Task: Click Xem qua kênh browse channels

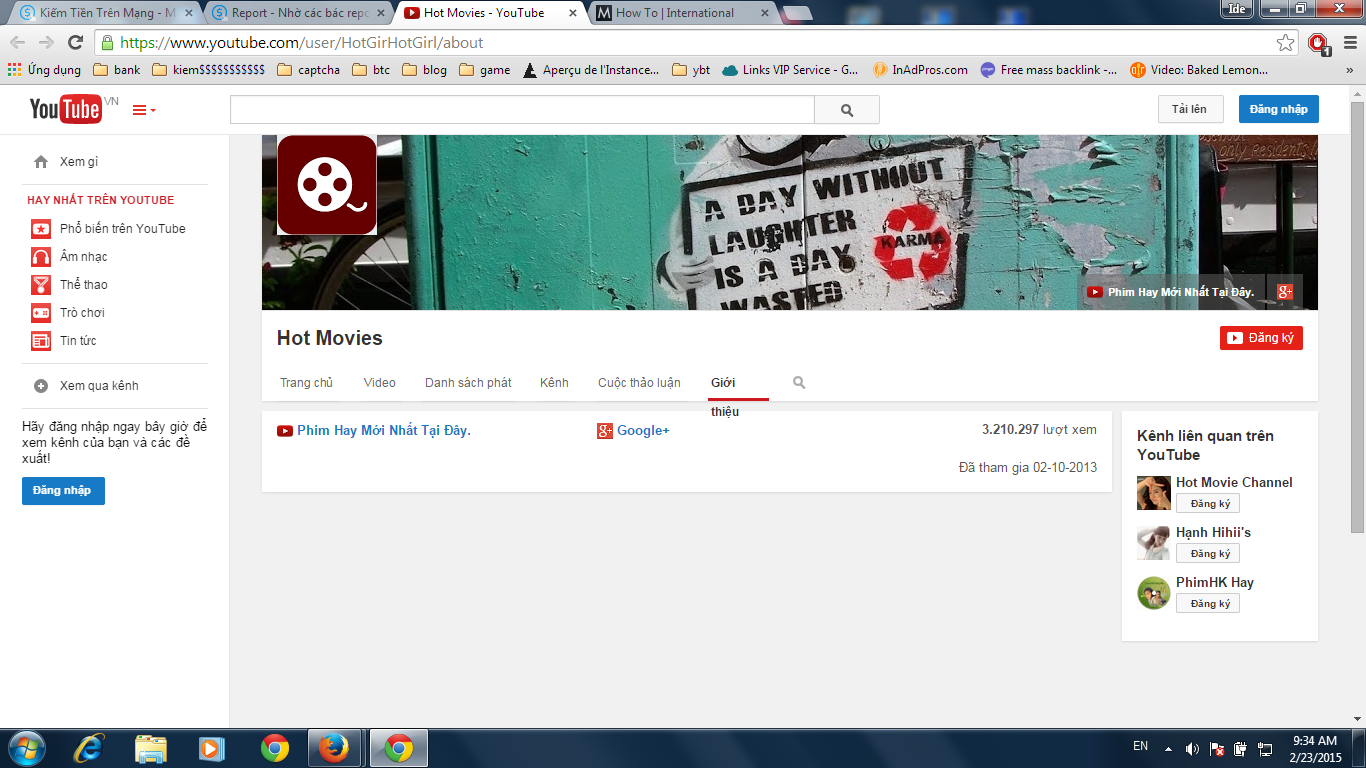Action: point(86,386)
